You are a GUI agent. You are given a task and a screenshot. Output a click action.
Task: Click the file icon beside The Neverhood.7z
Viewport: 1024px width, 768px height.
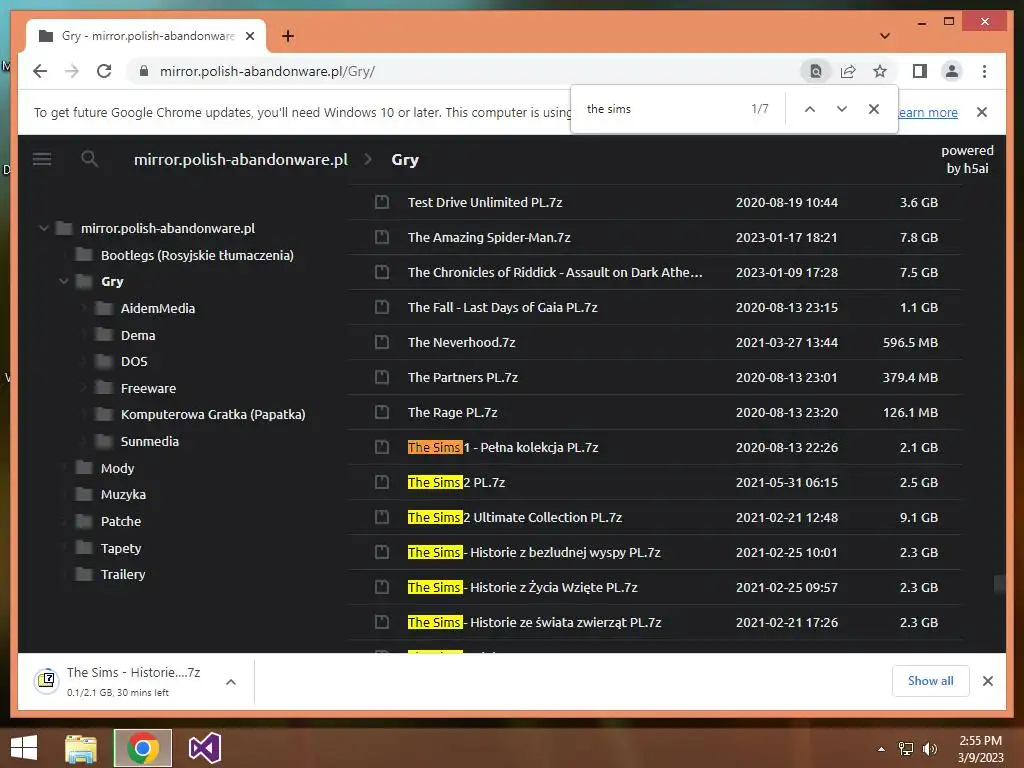tap(382, 342)
